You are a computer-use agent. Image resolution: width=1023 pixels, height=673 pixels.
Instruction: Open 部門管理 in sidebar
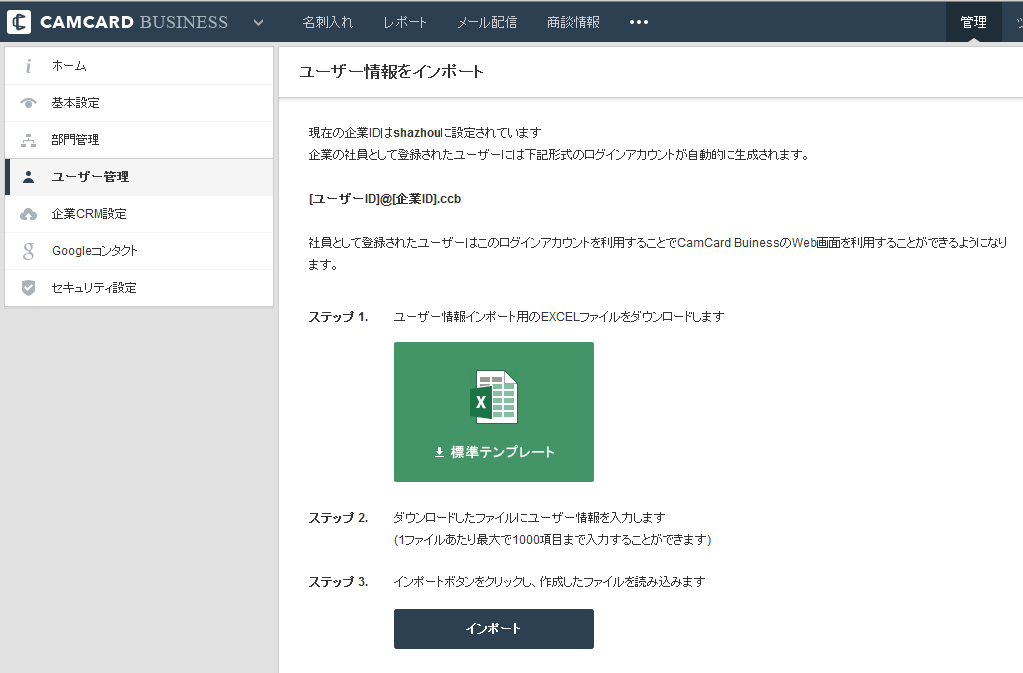click(x=139, y=140)
